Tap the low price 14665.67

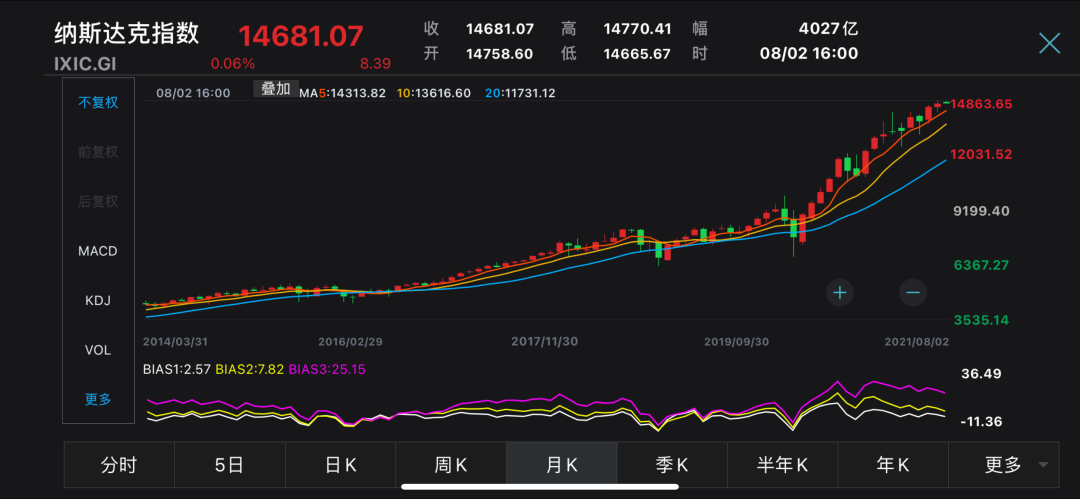click(x=637, y=54)
